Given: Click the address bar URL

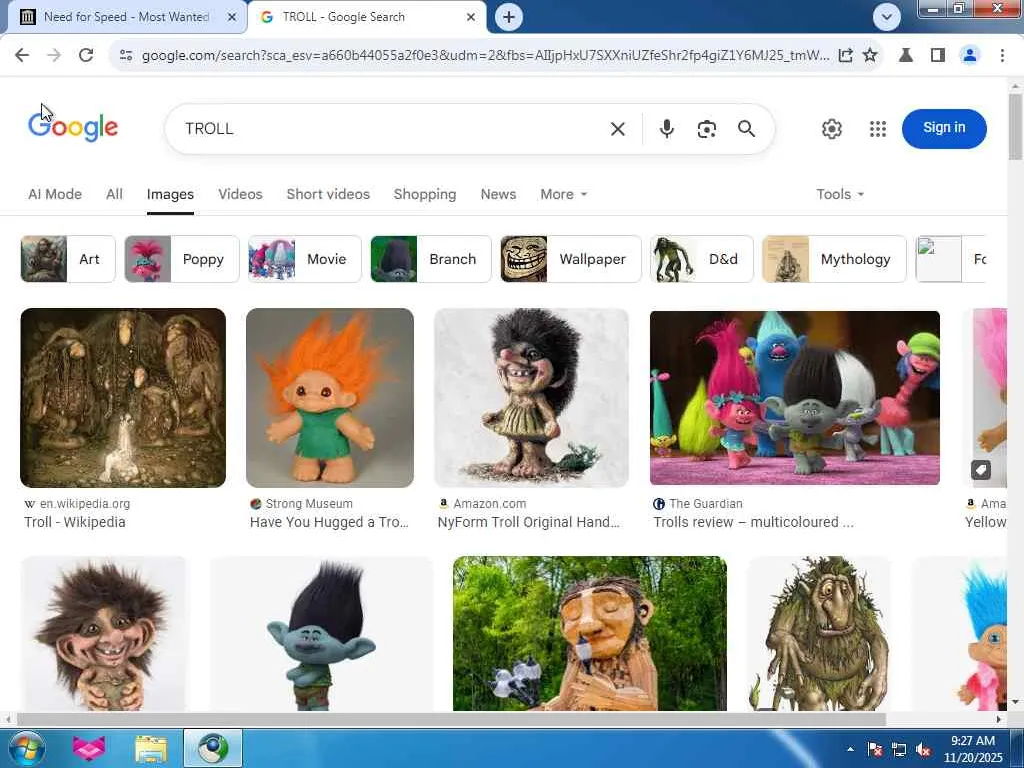Looking at the screenshot, I should click(x=485, y=56).
